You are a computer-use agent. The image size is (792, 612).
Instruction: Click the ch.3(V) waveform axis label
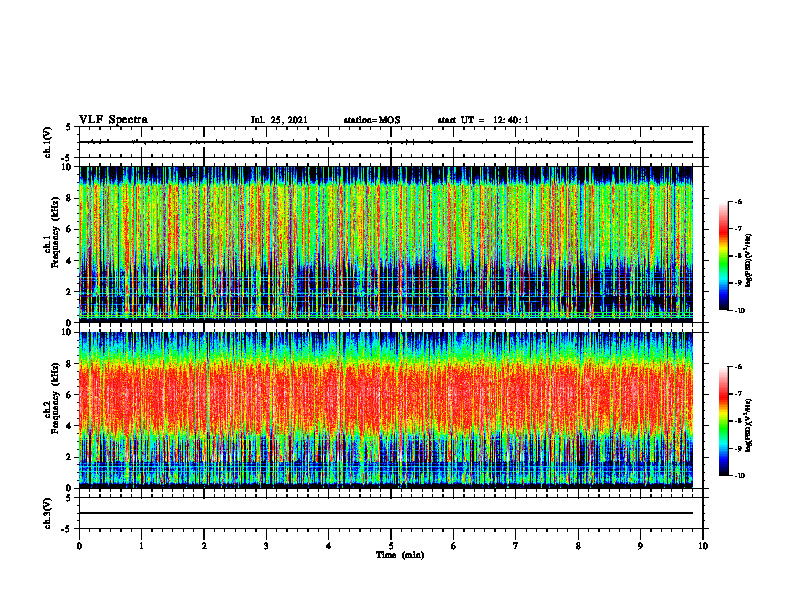[x=47, y=513]
